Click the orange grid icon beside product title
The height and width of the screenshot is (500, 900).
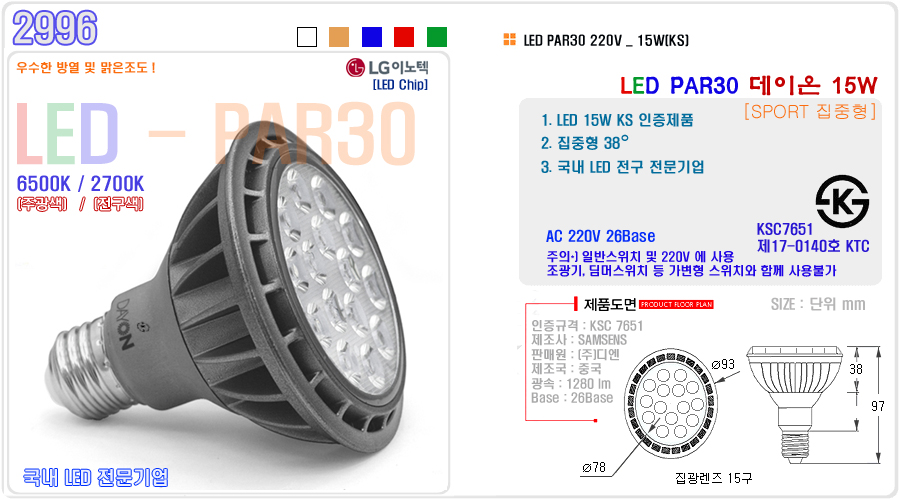point(509,40)
